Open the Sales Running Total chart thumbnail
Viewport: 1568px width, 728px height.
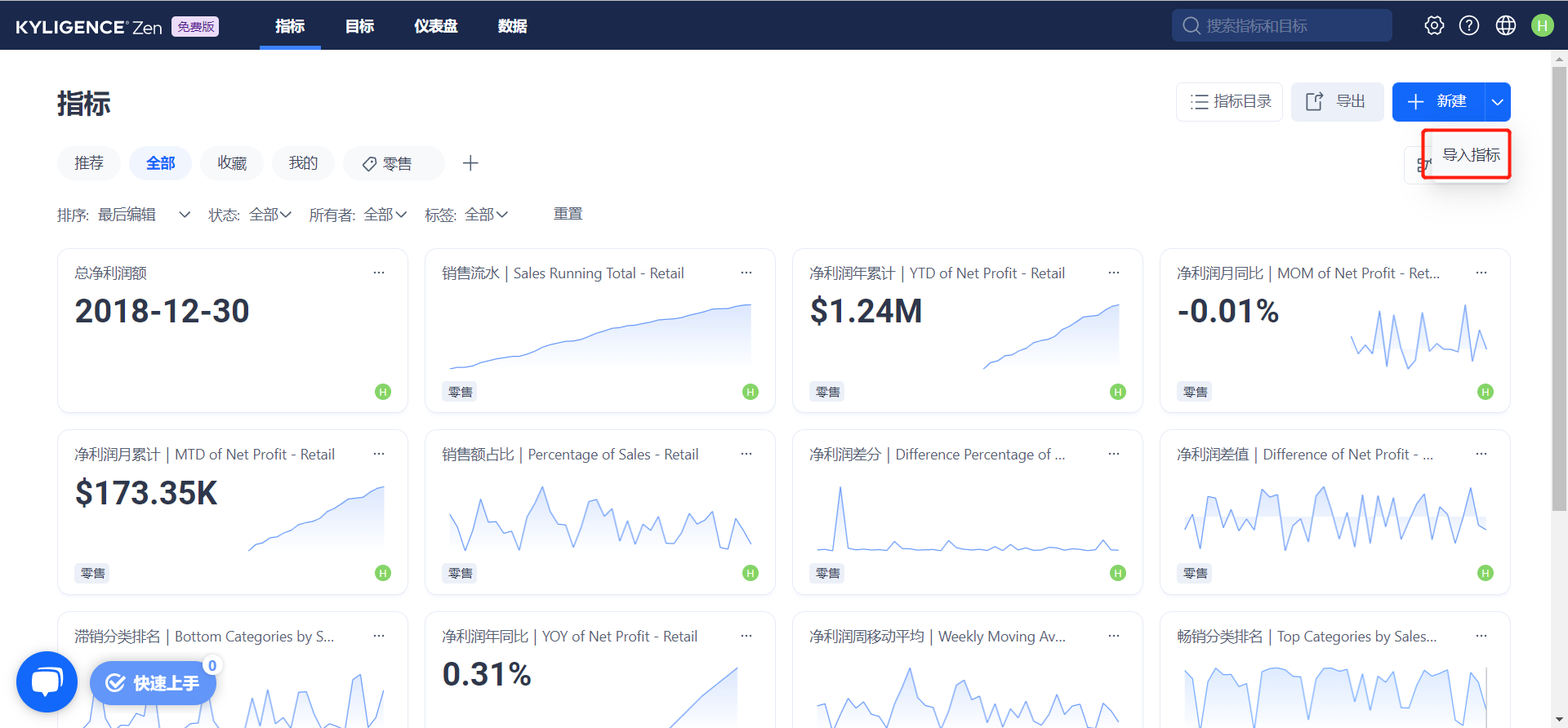coord(600,336)
